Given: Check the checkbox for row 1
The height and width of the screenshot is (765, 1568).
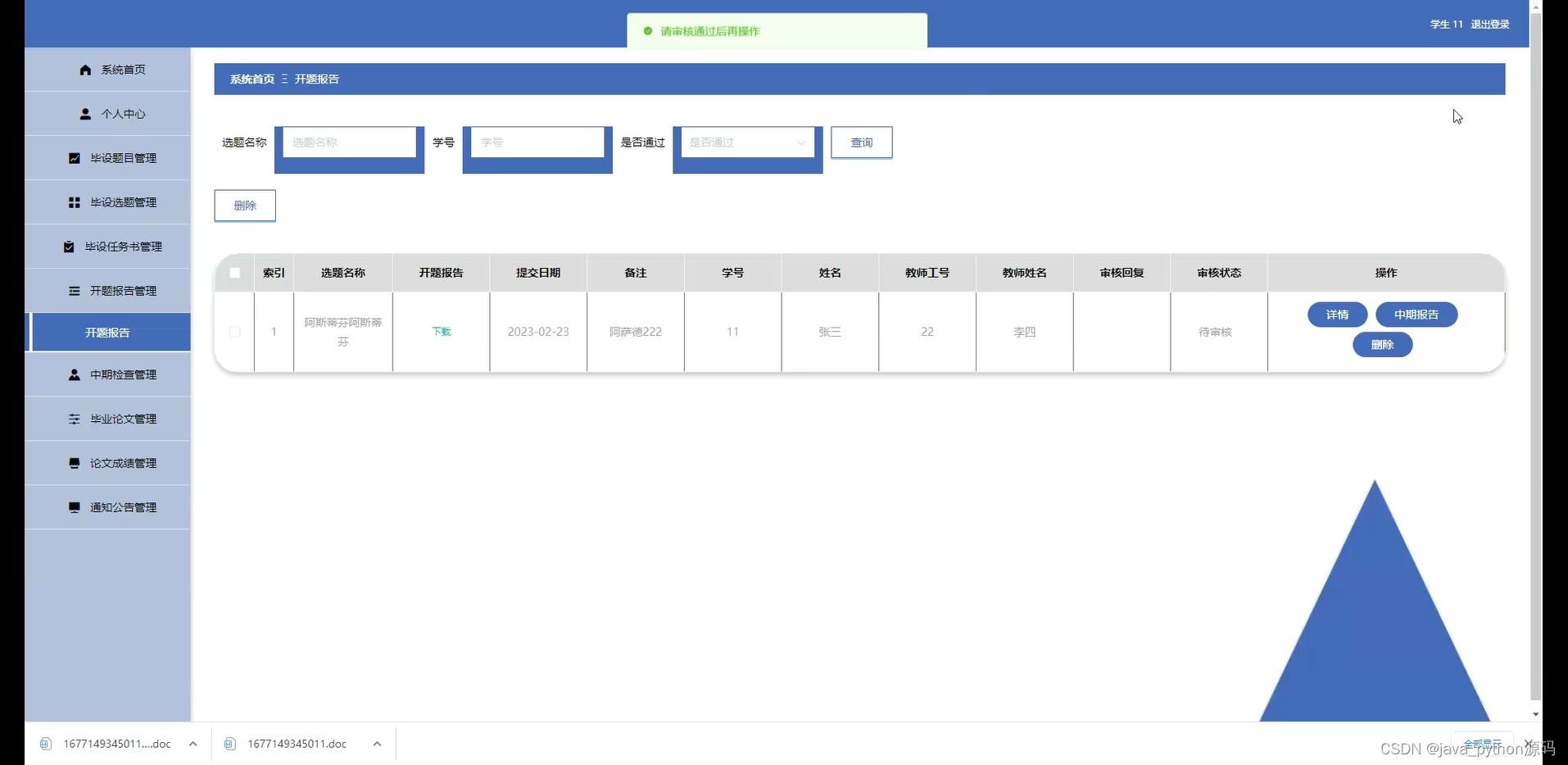Looking at the screenshot, I should [x=235, y=332].
